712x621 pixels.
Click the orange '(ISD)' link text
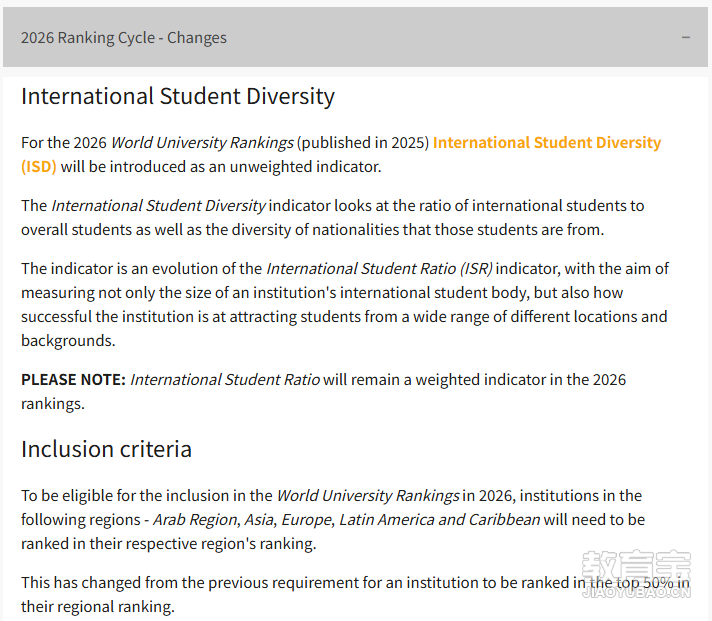39,167
